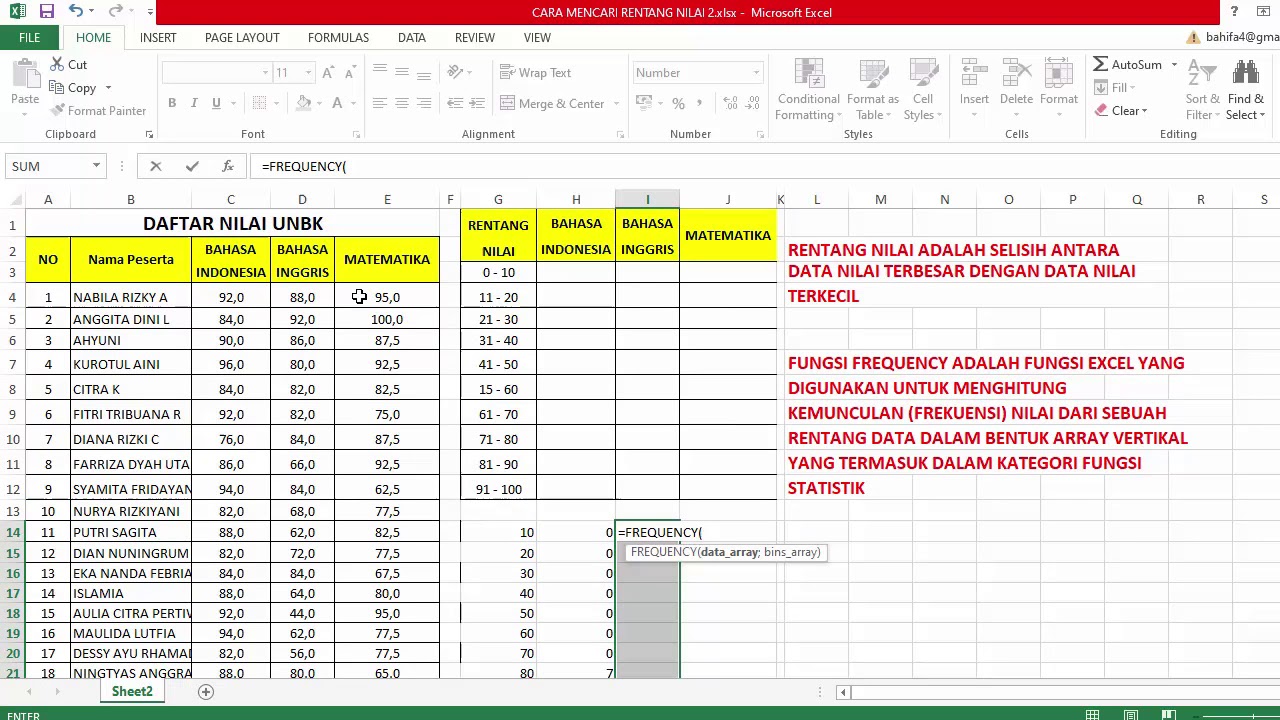
Task: Select cell with NABILA RIZKY A
Action: tap(130, 297)
